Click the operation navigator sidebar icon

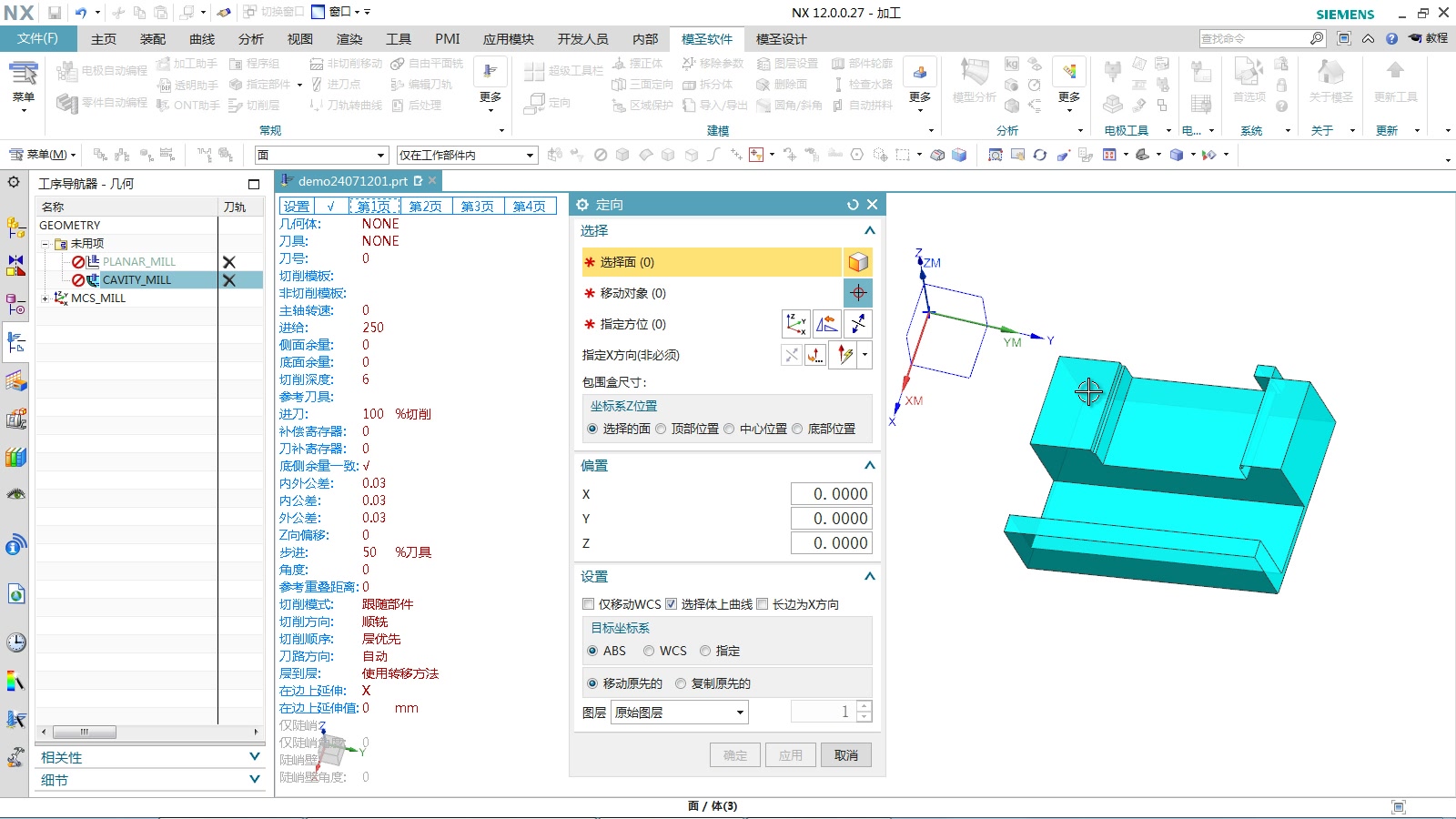[x=15, y=342]
